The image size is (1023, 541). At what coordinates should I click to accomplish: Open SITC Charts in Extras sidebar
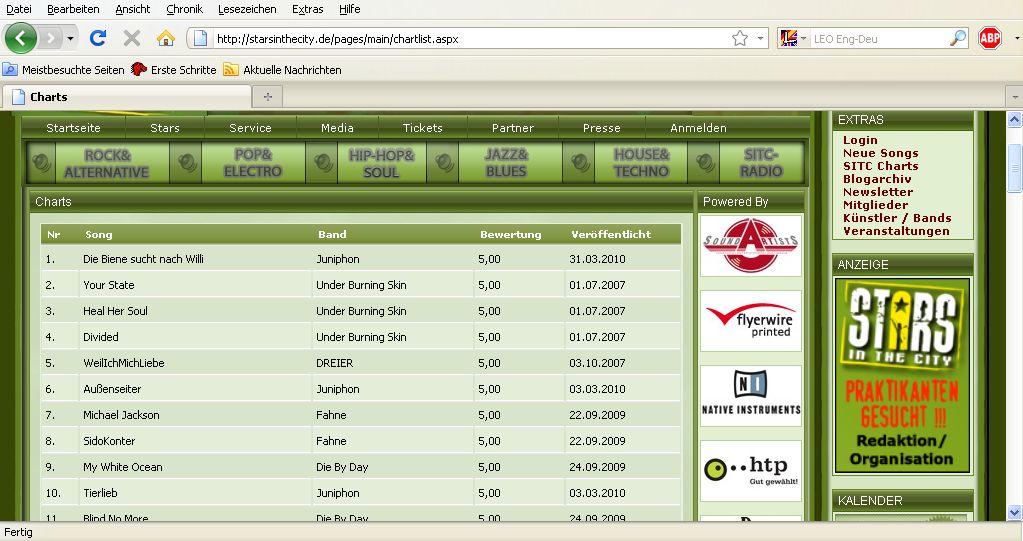880,166
